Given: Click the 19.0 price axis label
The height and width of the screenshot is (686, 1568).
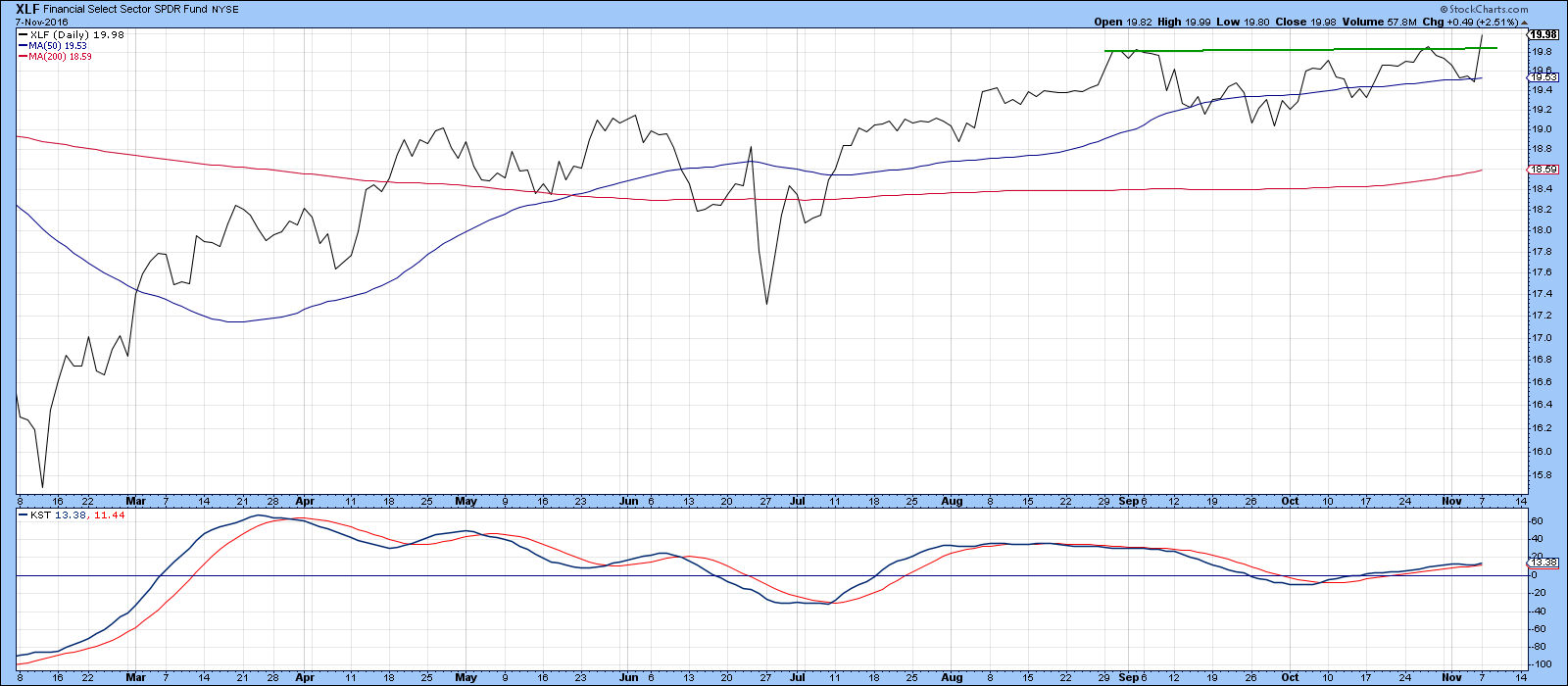Looking at the screenshot, I should (x=1541, y=129).
